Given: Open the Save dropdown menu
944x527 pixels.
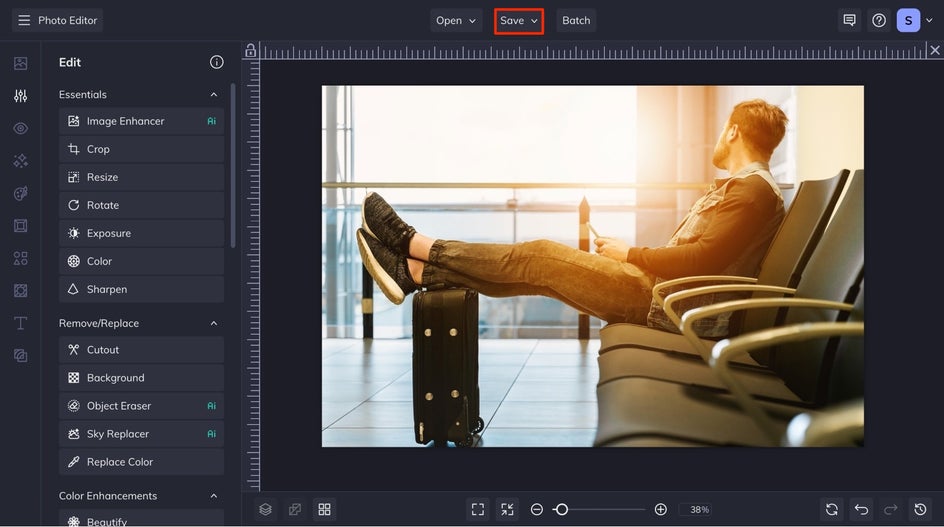Looking at the screenshot, I should pyautogui.click(x=519, y=20).
